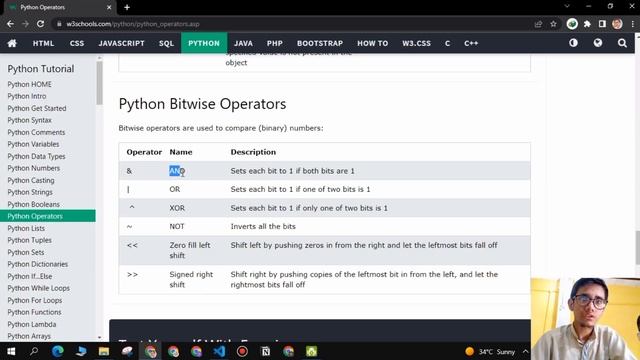The height and width of the screenshot is (360, 640).
Task: Open the globe translate icon
Action: 598,43
